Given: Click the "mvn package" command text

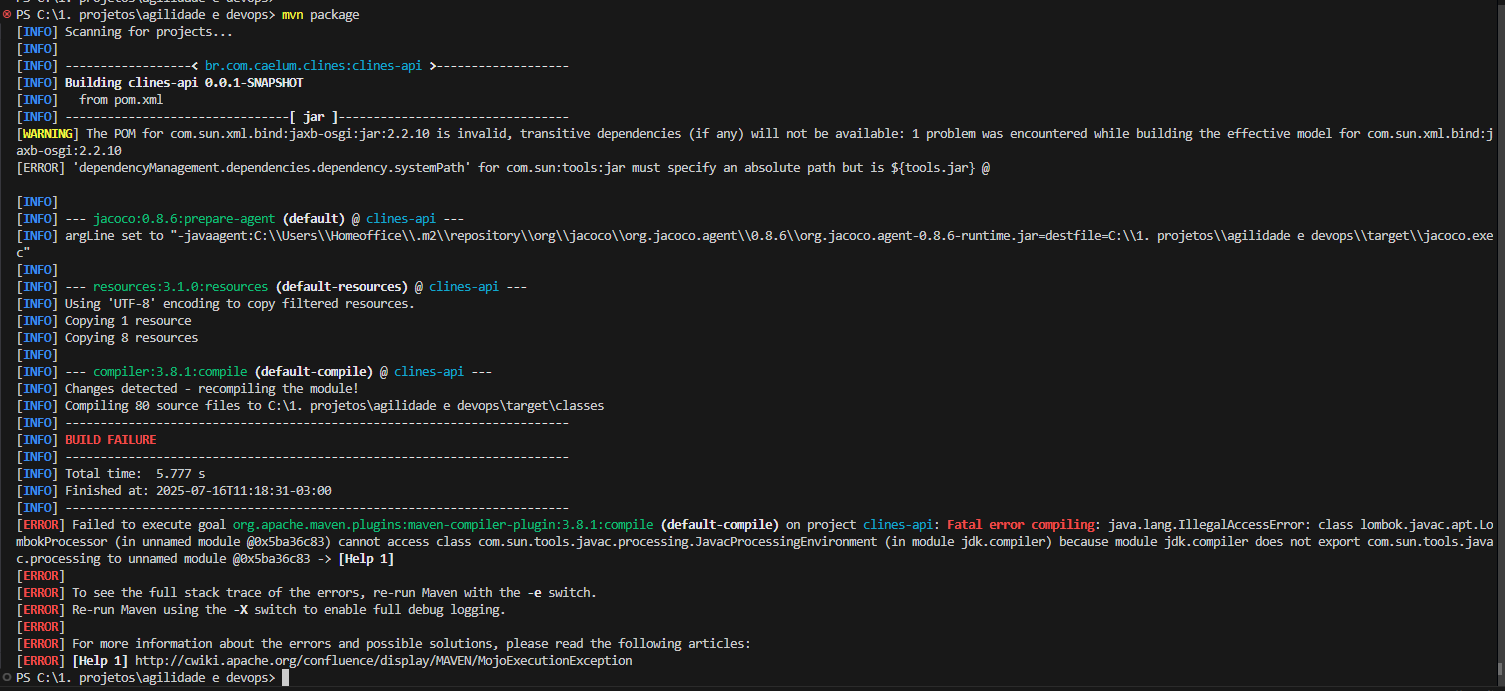Looking at the screenshot, I should click(x=321, y=15).
